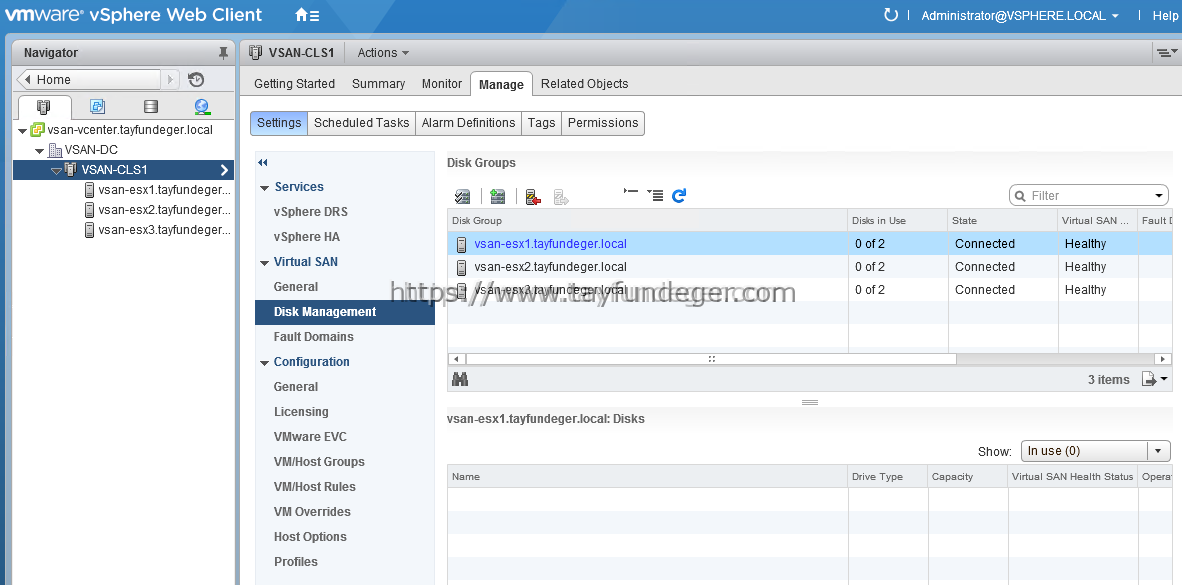The height and width of the screenshot is (585, 1182).
Task: Collapse the Virtual SAN section
Action: tap(265, 262)
